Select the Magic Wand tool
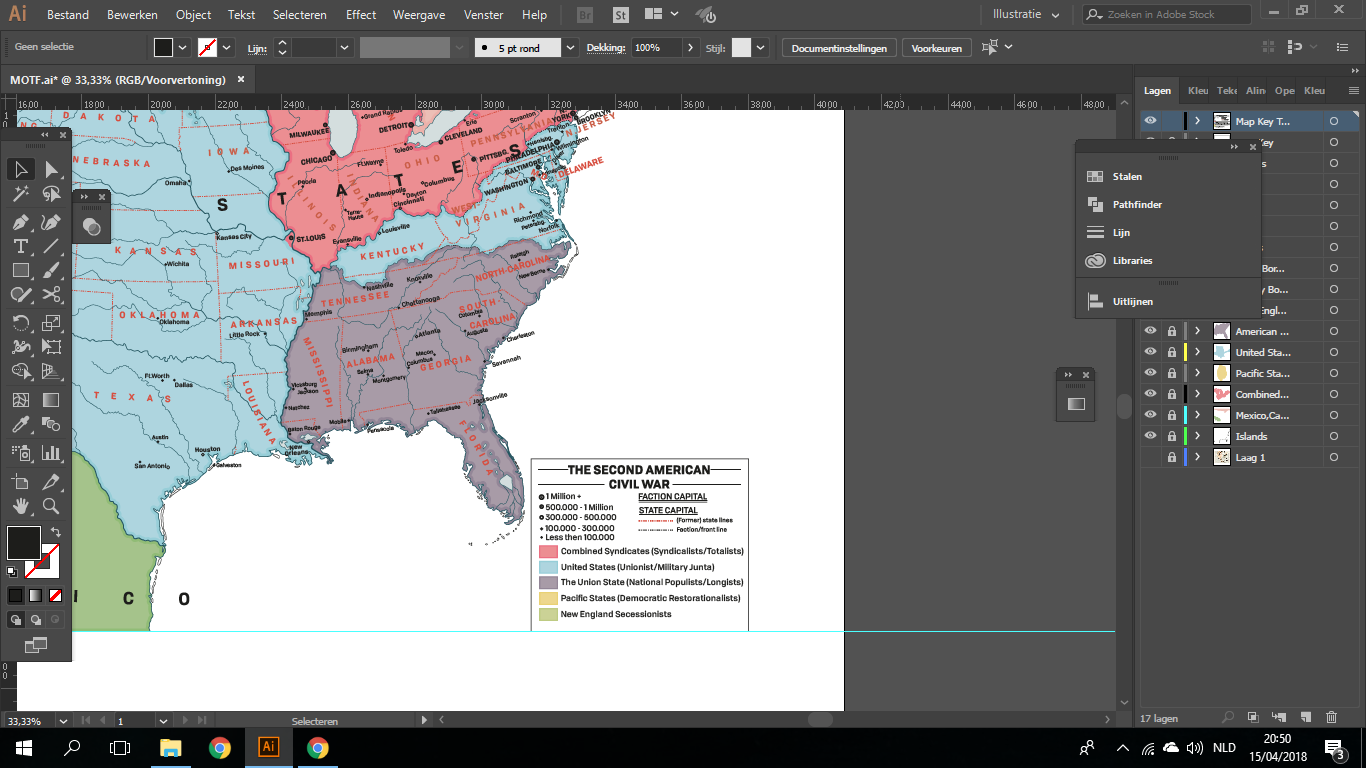The height and width of the screenshot is (768, 1366). pos(21,195)
